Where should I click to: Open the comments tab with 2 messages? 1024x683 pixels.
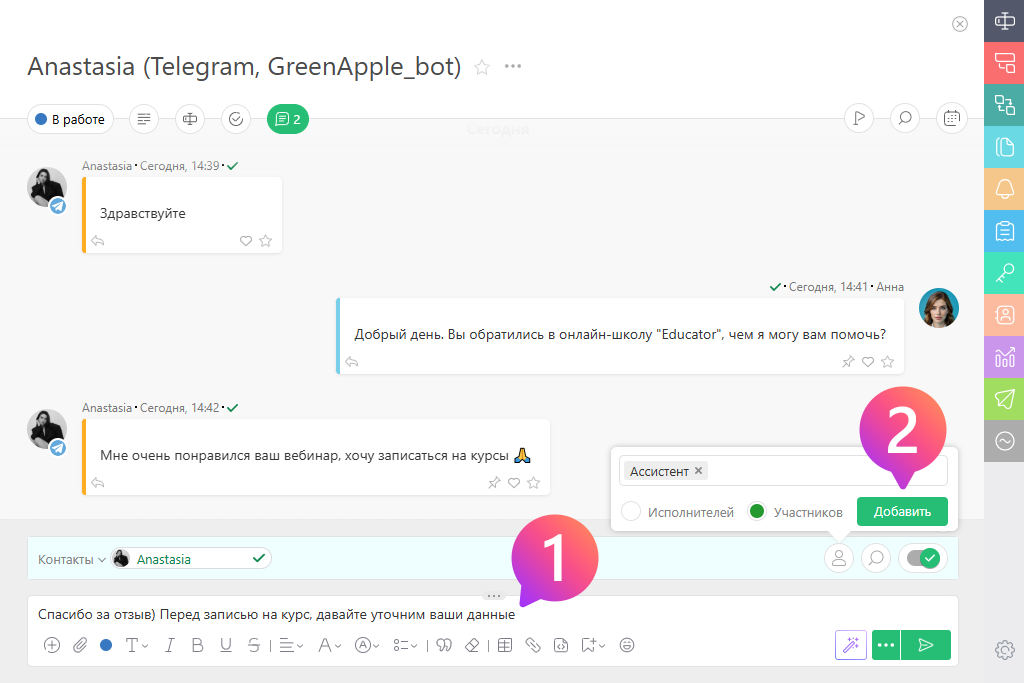(x=288, y=119)
